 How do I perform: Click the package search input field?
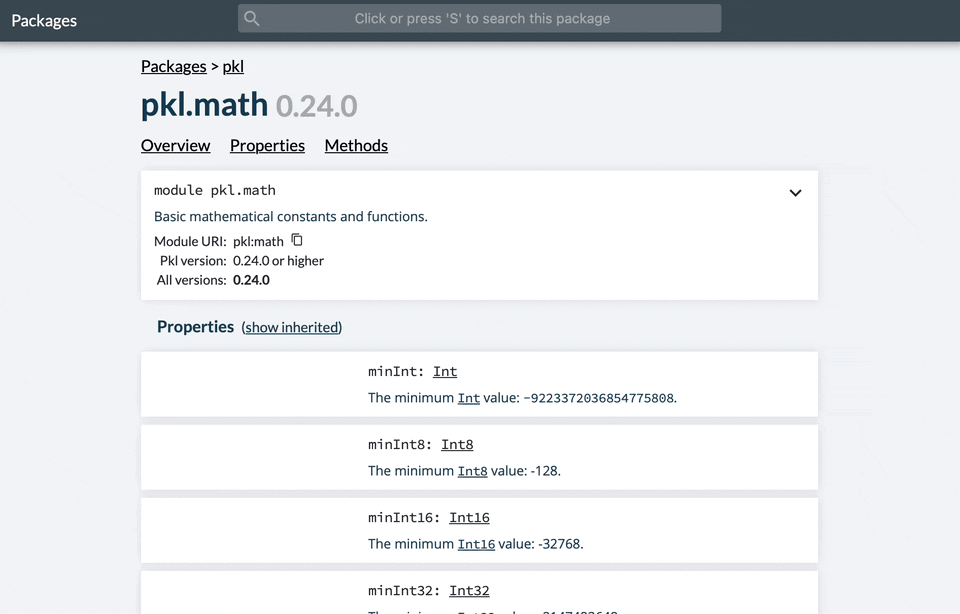[x=481, y=19]
